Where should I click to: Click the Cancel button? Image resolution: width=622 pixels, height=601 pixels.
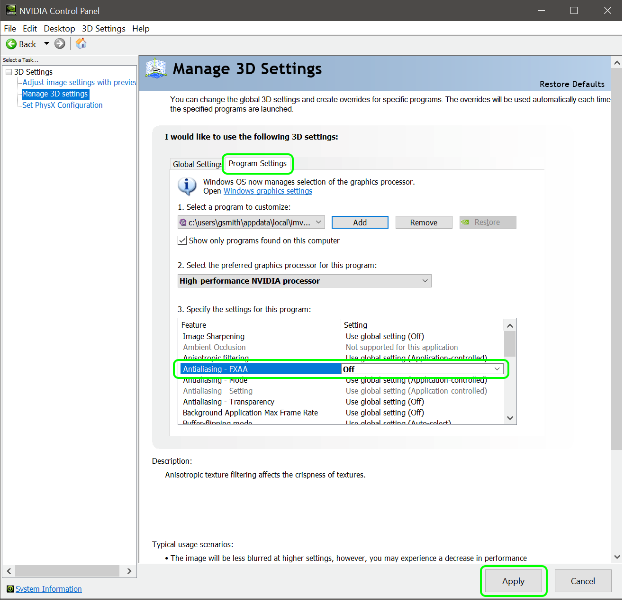583,581
